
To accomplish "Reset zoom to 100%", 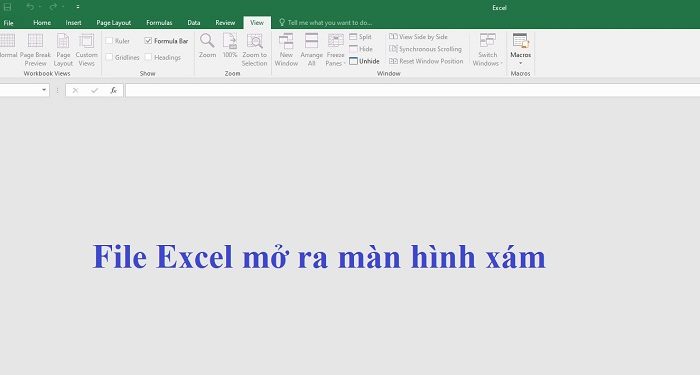I will 230,46.
